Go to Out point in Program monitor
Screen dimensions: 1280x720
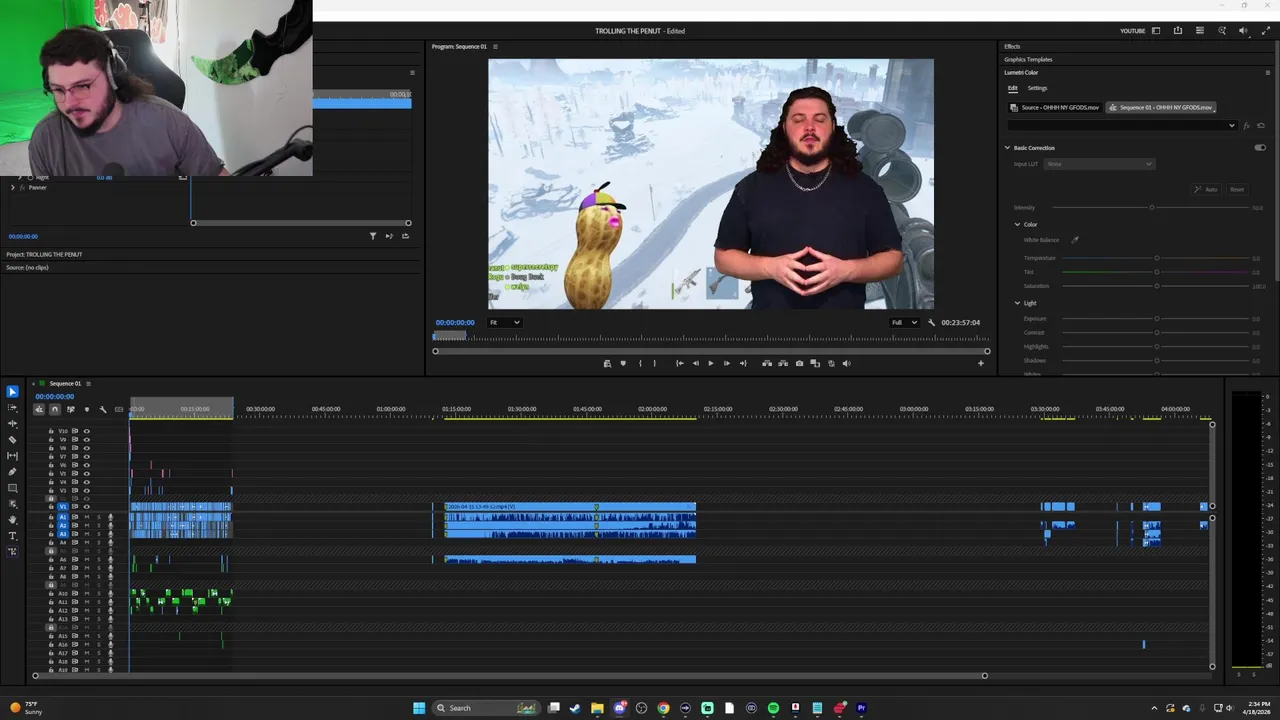743,363
